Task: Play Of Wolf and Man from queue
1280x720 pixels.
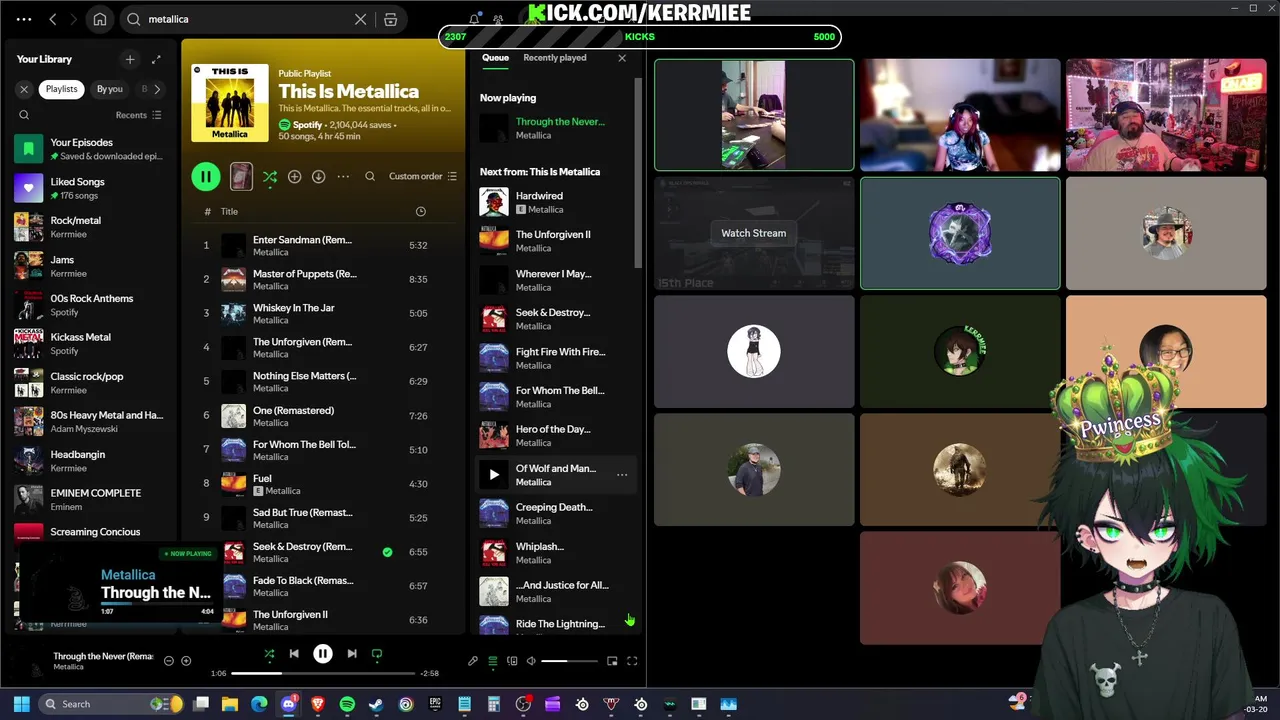Action: (493, 474)
